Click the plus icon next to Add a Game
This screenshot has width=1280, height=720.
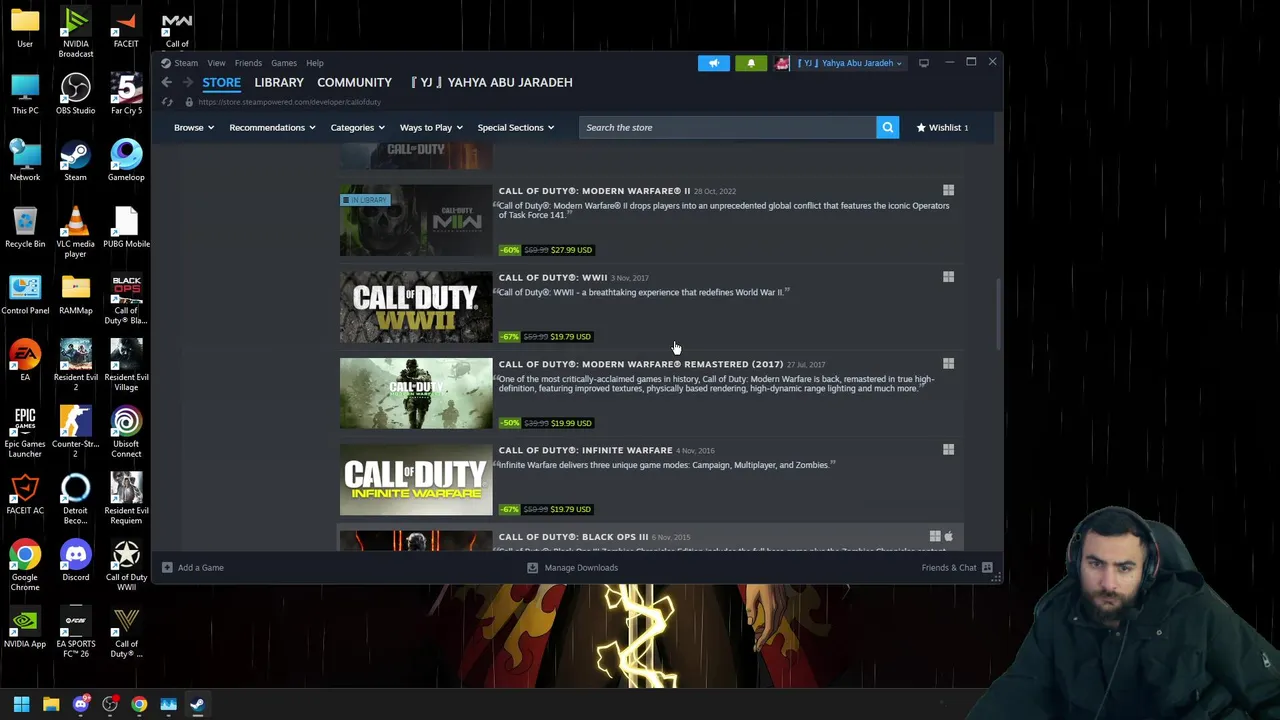[x=167, y=567]
